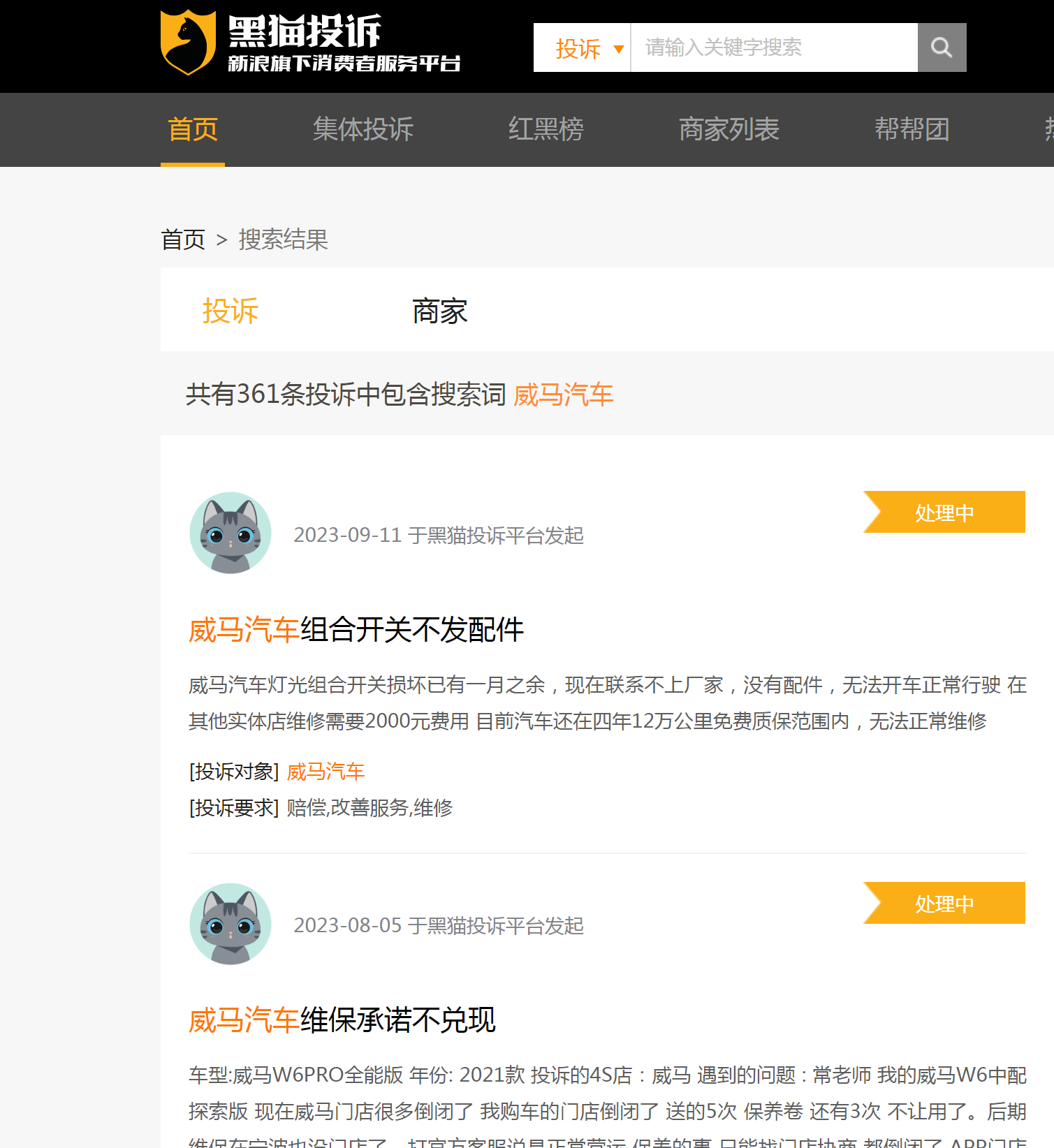Click the cat avatar of the 2023-08-05 complaint
Viewport: 1054px width, 1148px height.
click(x=230, y=924)
